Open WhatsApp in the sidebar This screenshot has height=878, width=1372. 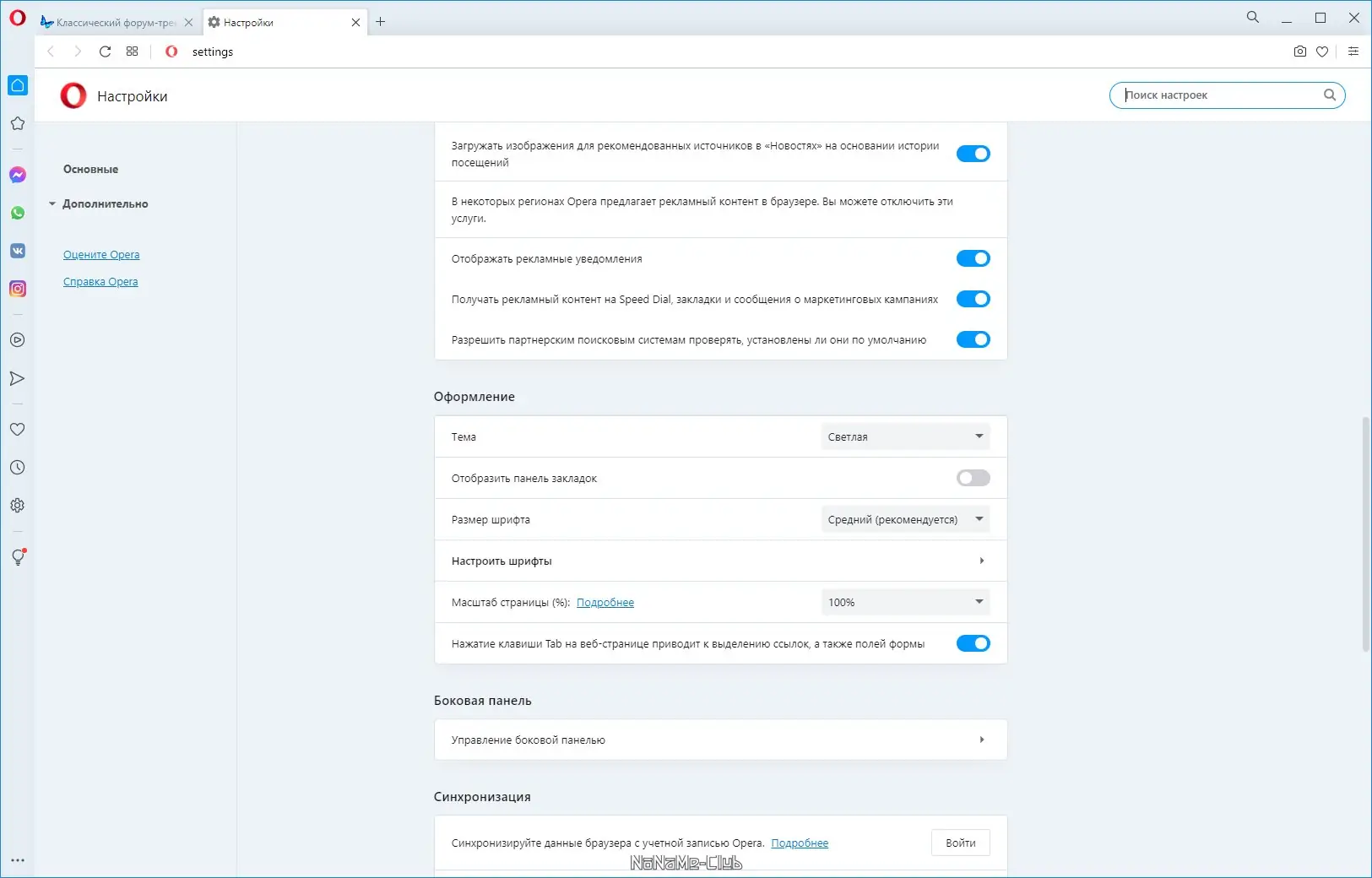tap(18, 213)
